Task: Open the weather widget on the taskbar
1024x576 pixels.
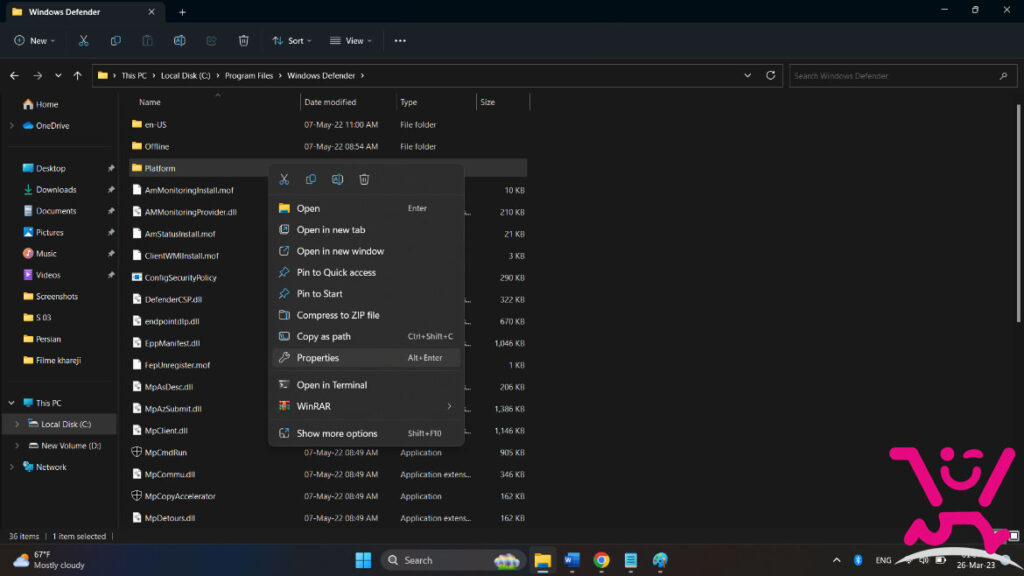Action: [x=50, y=560]
